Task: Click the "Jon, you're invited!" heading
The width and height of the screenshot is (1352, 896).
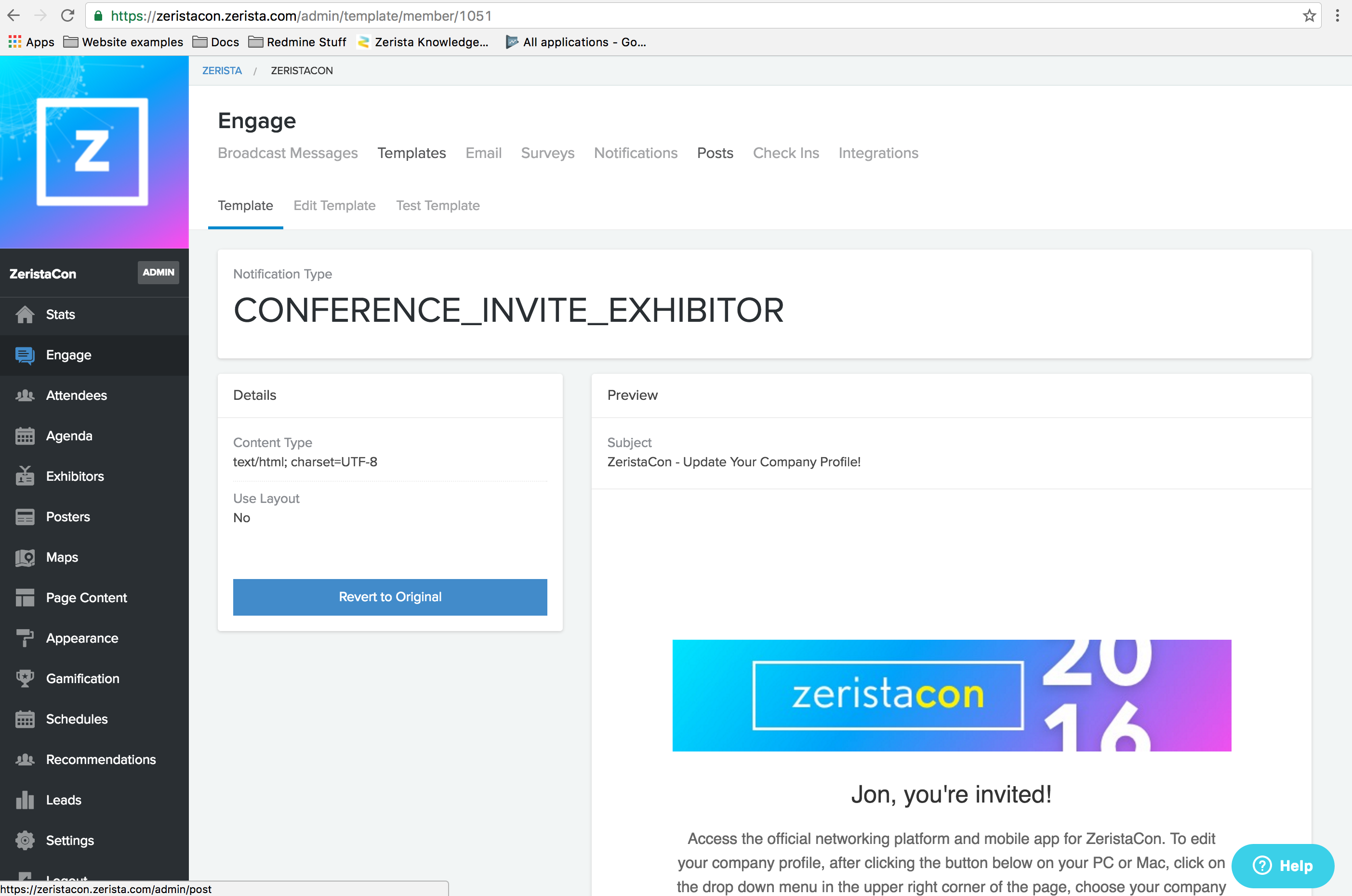Action: point(951,794)
